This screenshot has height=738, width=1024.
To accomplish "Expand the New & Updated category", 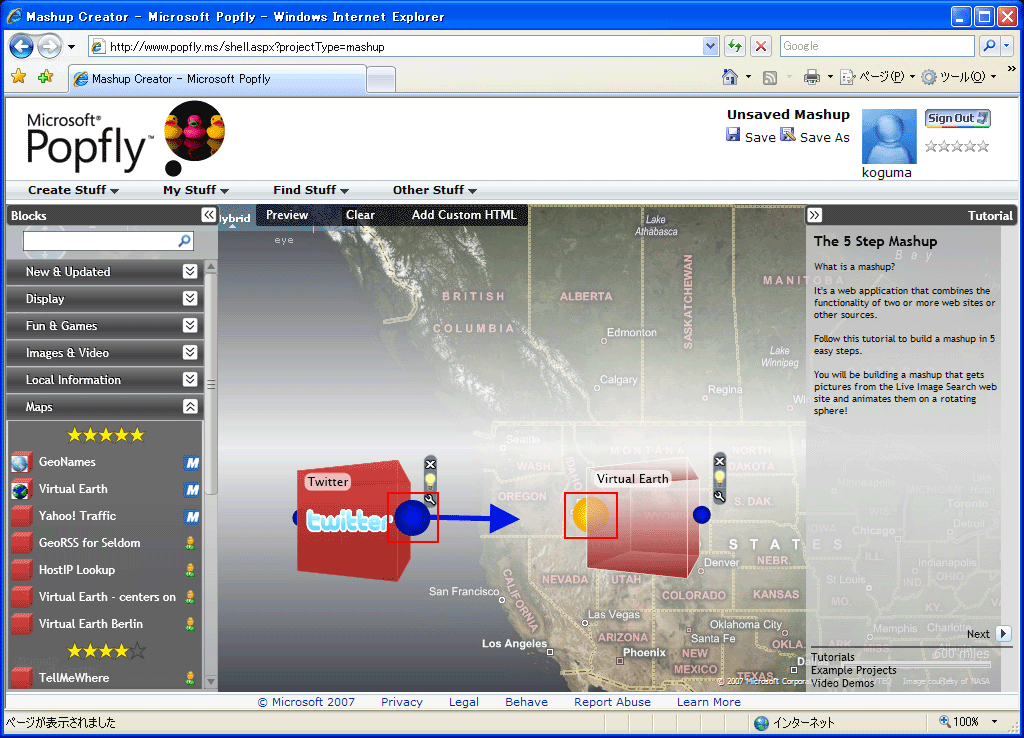I will click(190, 271).
